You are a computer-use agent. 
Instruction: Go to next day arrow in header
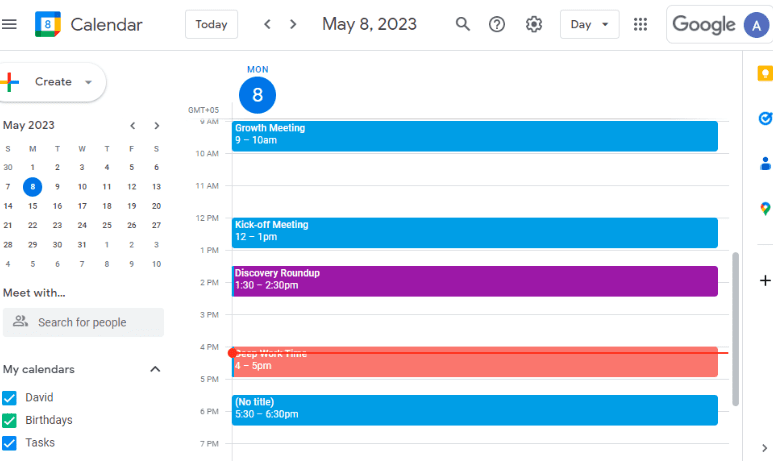coord(293,24)
